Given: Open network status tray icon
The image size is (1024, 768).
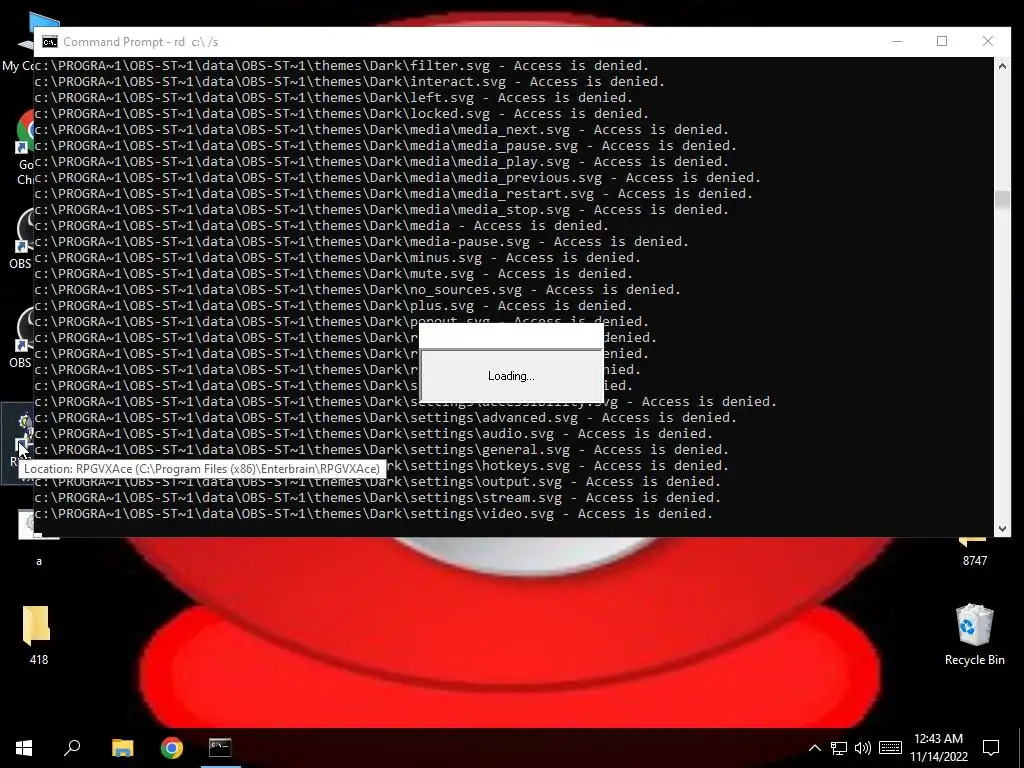Looking at the screenshot, I should pyautogui.click(x=839, y=748).
